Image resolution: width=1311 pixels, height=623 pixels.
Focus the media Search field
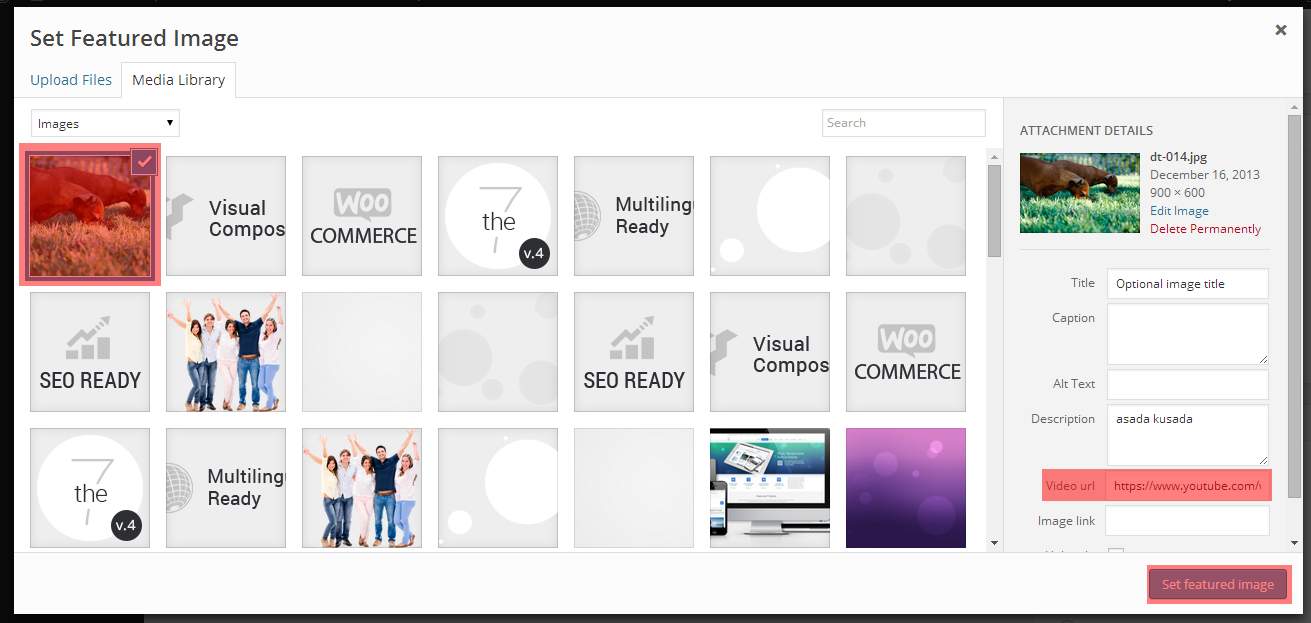tap(903, 123)
